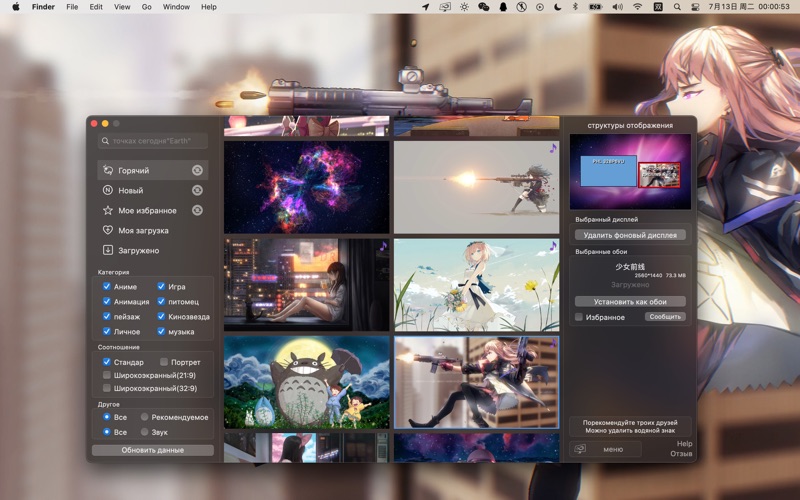Open the Apple menu
The image size is (800, 500).
[16, 7]
